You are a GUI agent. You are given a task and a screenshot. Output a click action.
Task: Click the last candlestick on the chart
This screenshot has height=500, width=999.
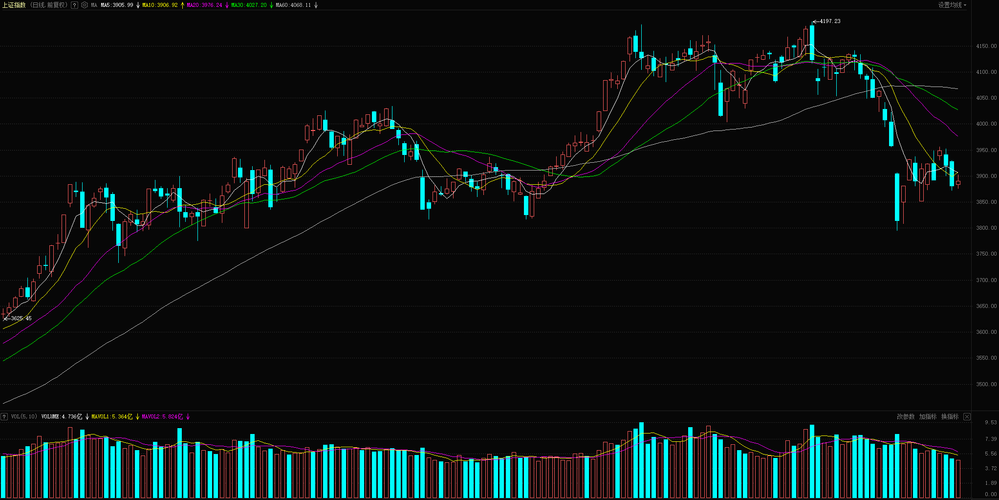[x=958, y=183]
